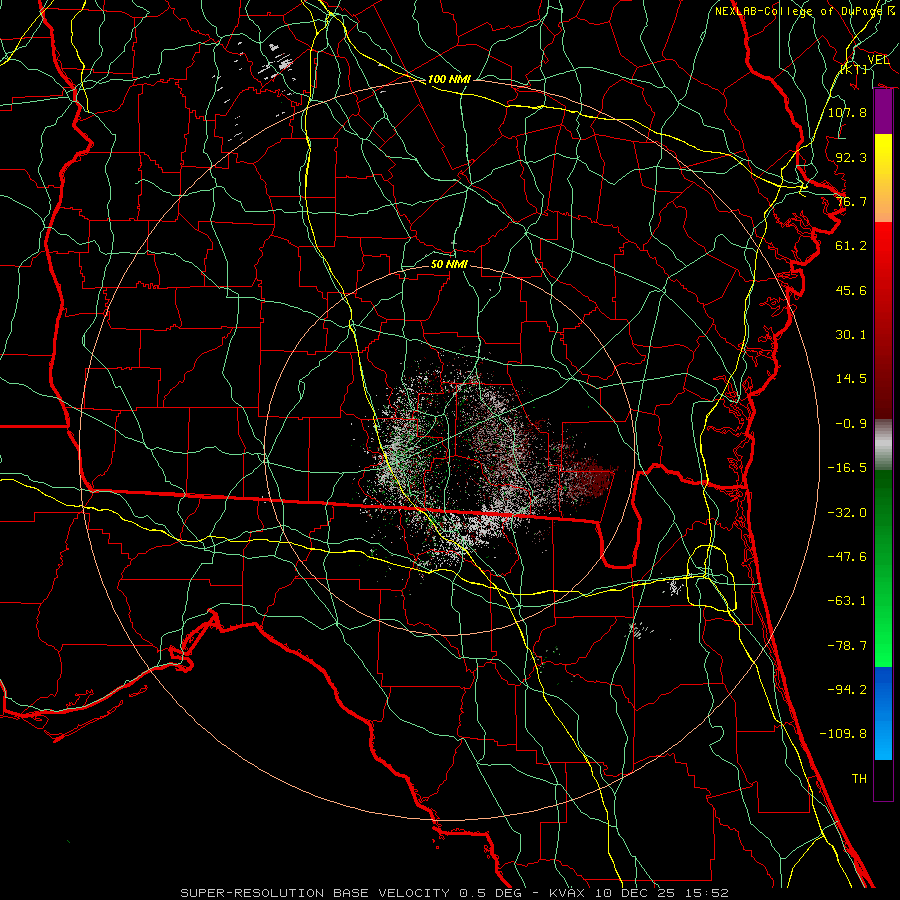900x900 pixels.
Task: Click the 61.2 value on velocity scale
Action: [851, 246]
